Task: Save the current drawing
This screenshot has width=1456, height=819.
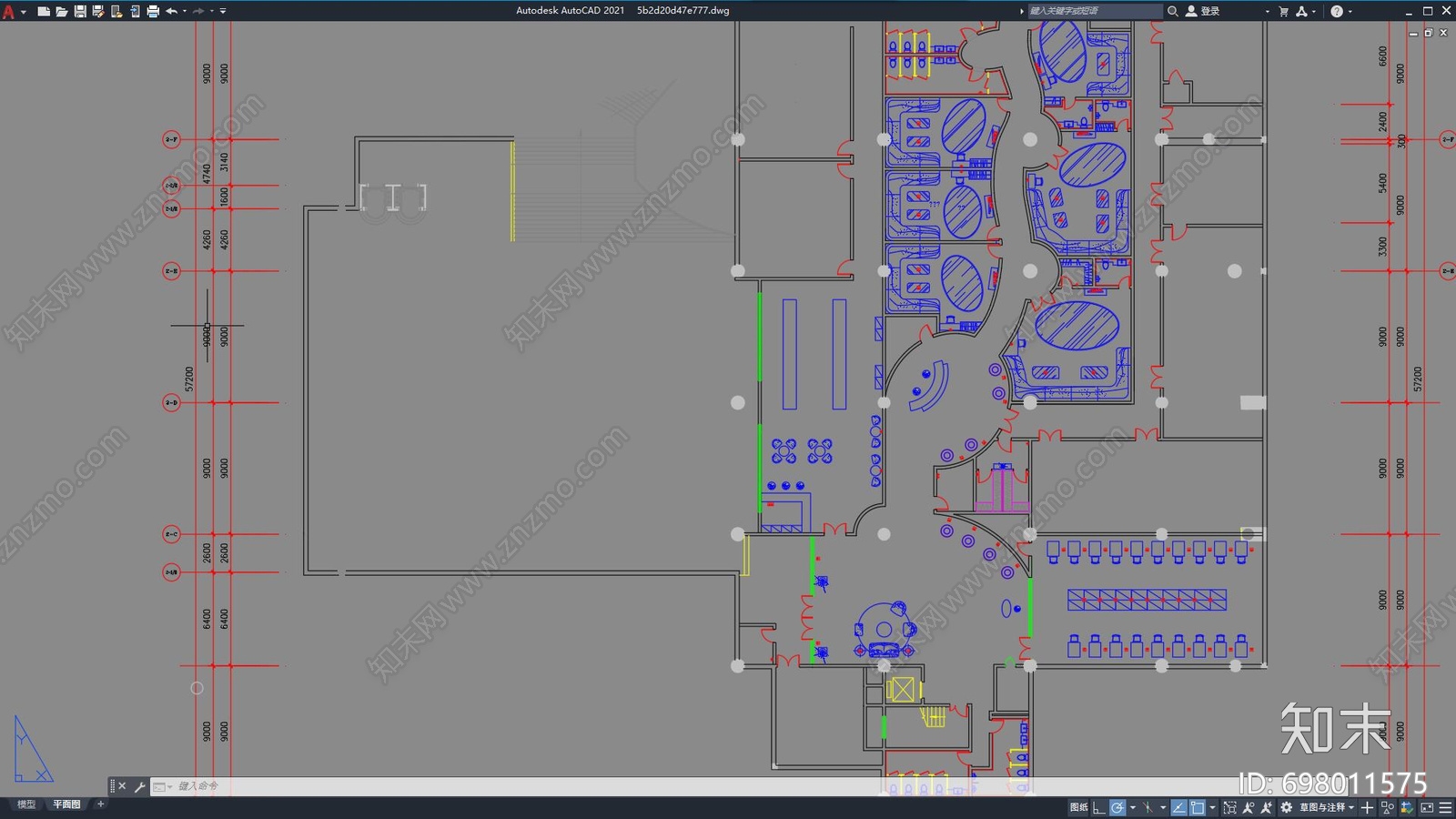Action: click(80, 11)
